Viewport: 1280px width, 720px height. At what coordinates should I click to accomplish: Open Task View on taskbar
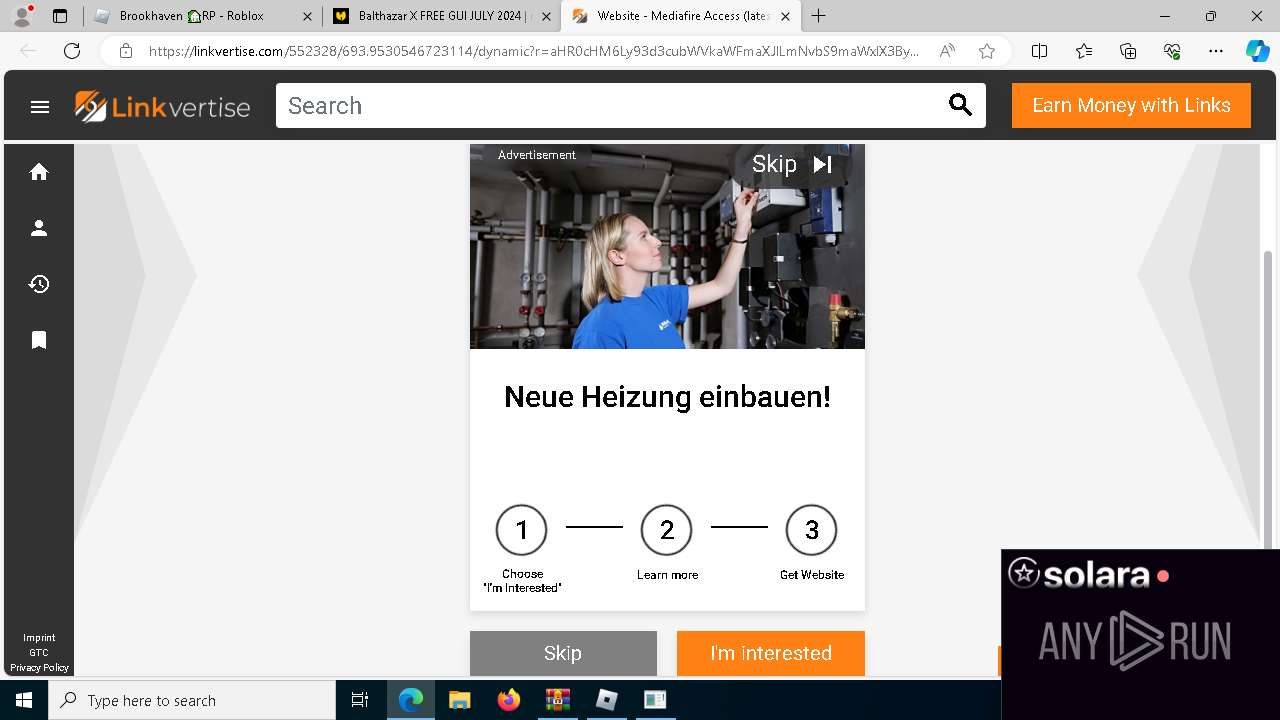coord(360,700)
